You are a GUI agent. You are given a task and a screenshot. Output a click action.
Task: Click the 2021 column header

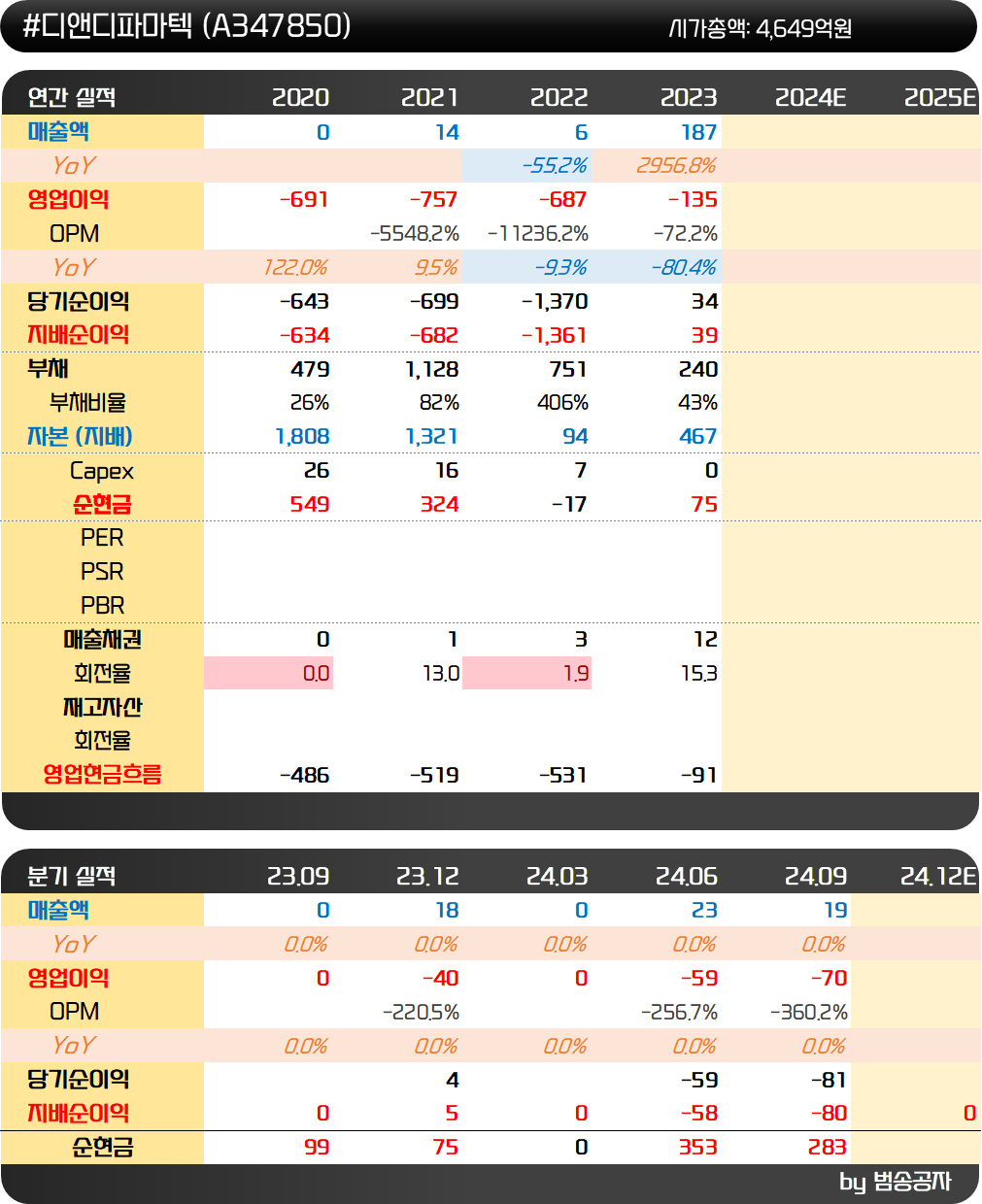(429, 97)
